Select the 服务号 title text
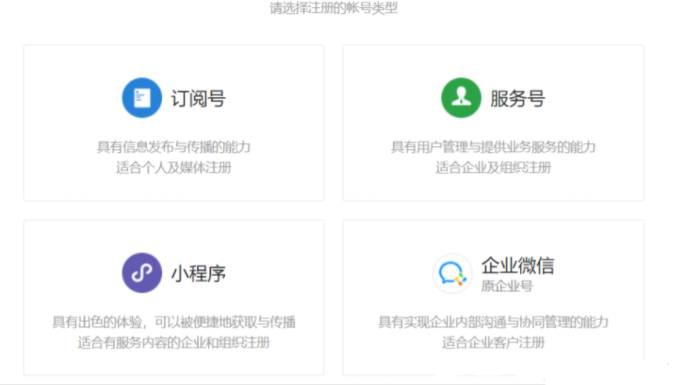674x385 pixels. 518,98
